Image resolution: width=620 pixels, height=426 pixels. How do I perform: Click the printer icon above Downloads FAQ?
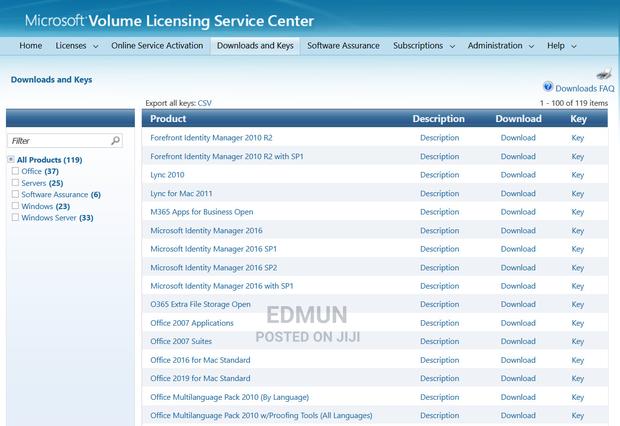coord(605,73)
